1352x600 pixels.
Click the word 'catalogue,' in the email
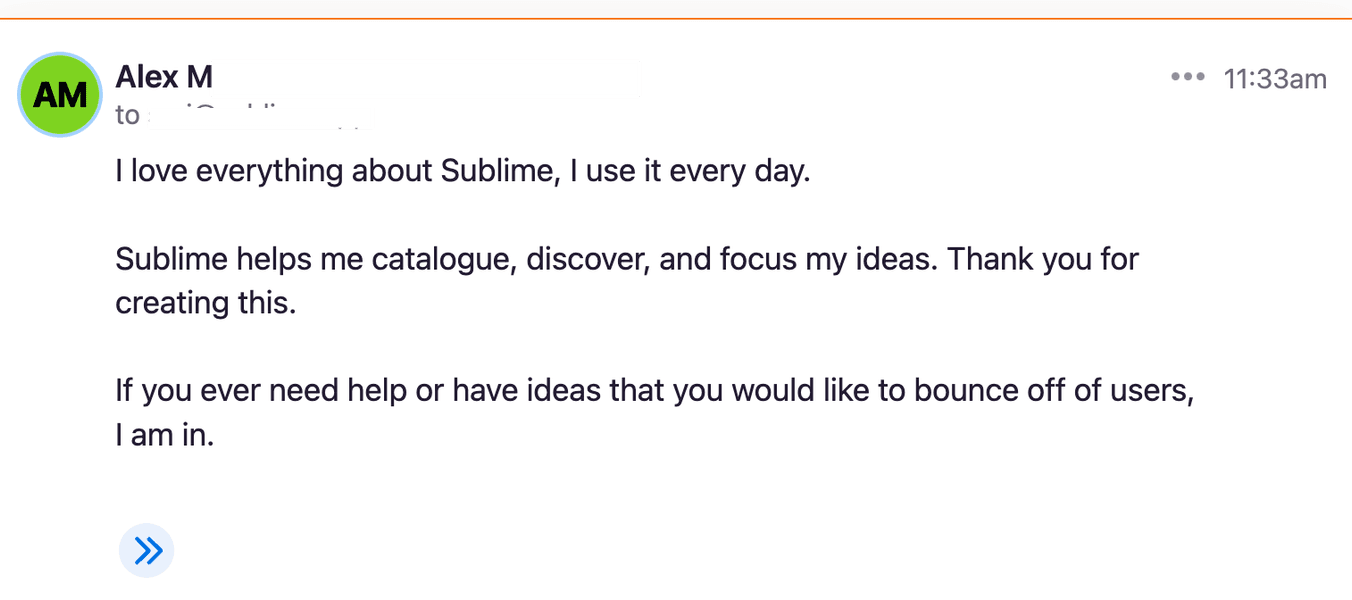click(x=444, y=260)
